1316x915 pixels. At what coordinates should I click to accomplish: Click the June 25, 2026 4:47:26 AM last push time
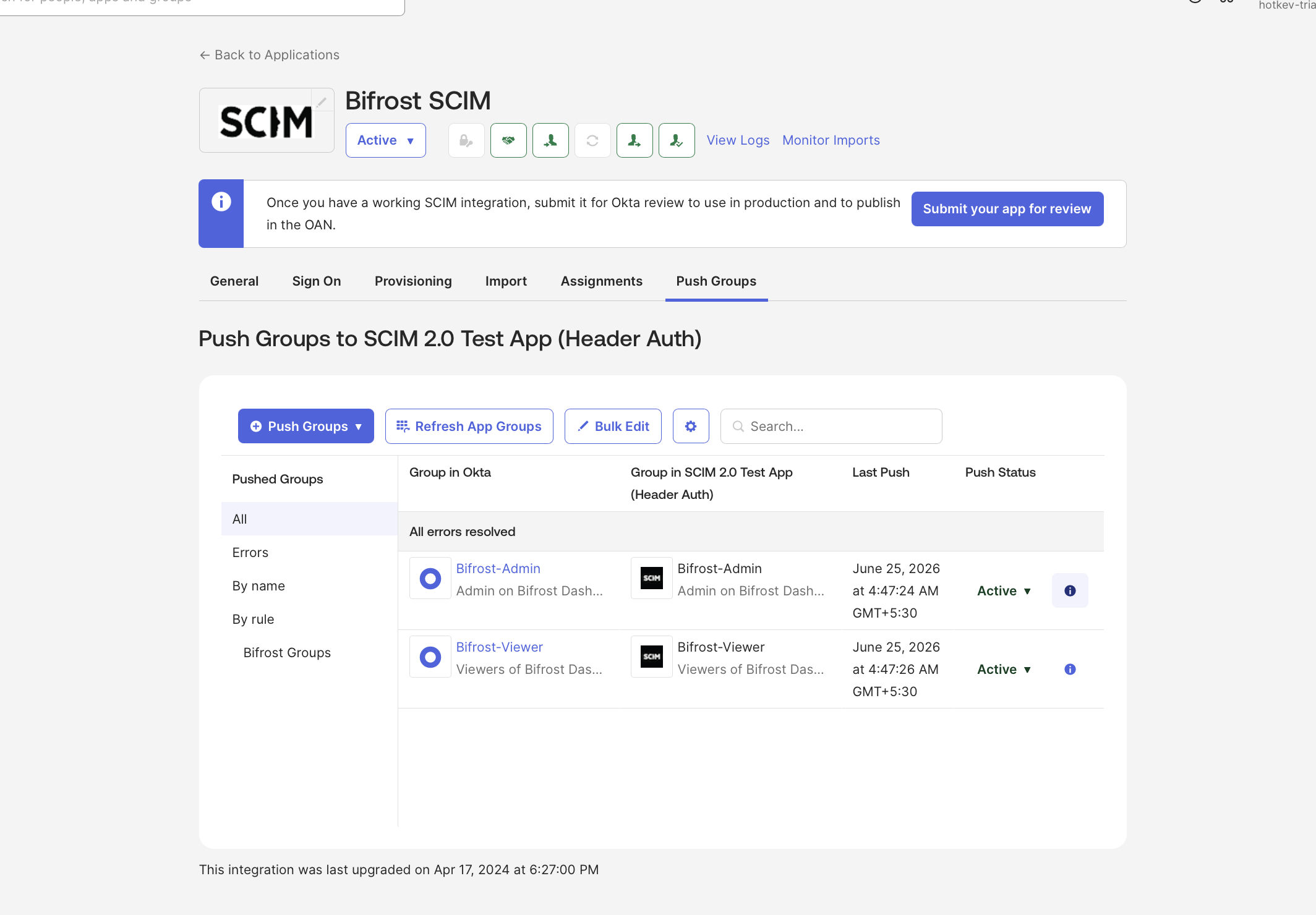click(x=896, y=670)
